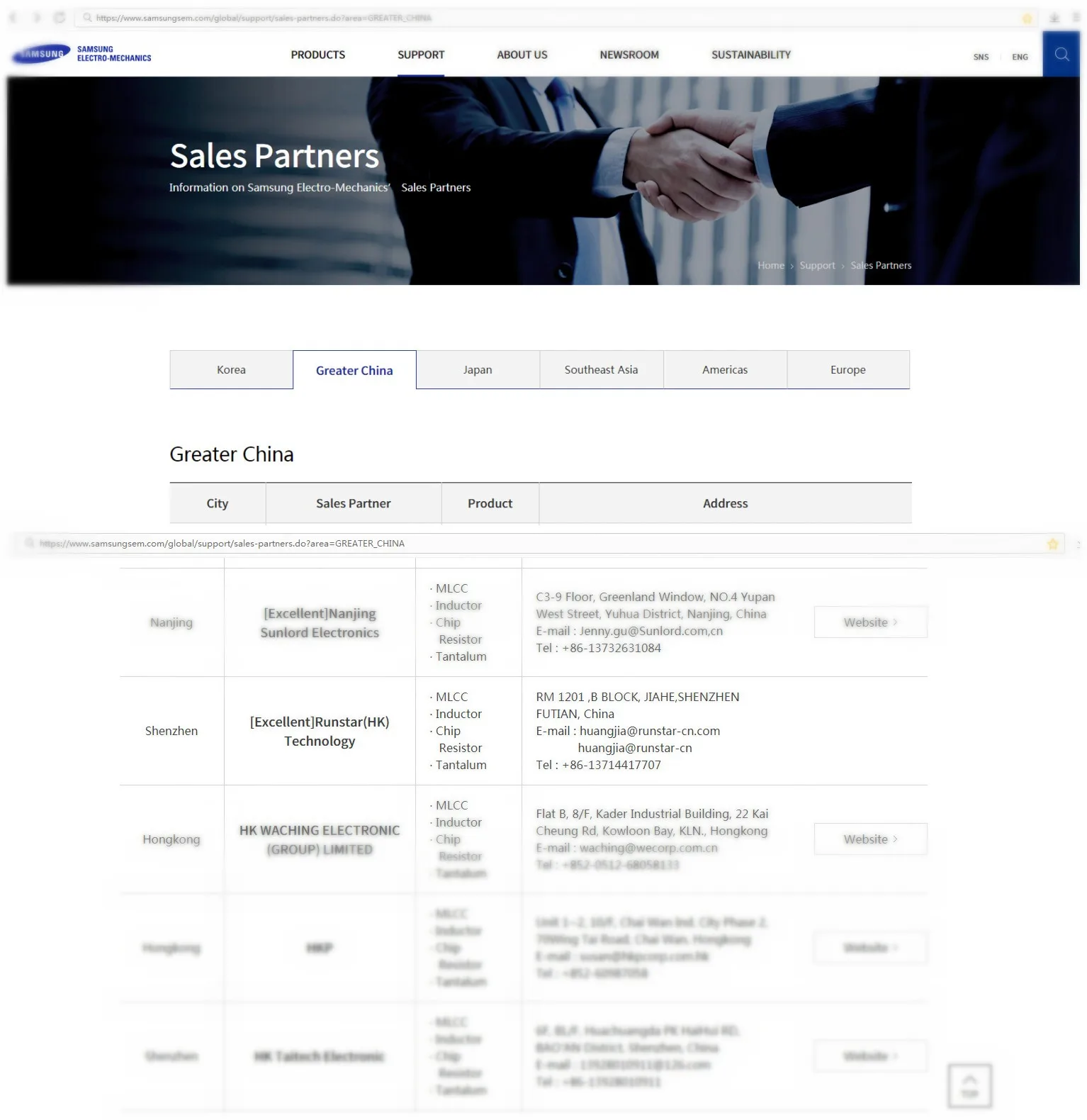Image resolution: width=1087 pixels, height=1120 pixels.
Task: Switch to the Southeast Asia tab
Action: click(x=601, y=369)
